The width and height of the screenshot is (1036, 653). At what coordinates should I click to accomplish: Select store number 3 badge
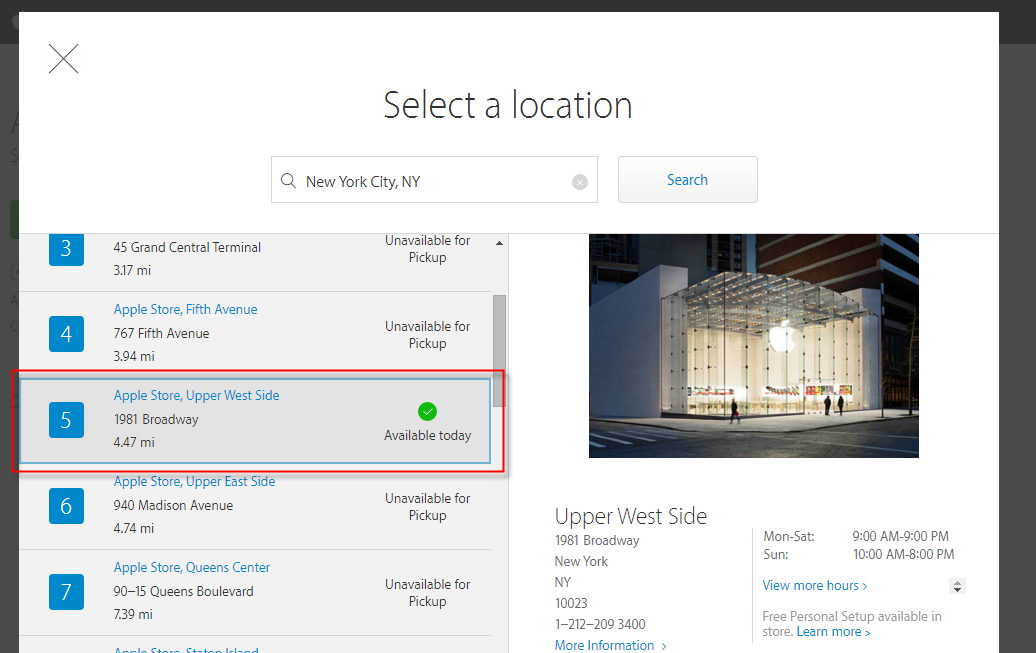click(66, 249)
